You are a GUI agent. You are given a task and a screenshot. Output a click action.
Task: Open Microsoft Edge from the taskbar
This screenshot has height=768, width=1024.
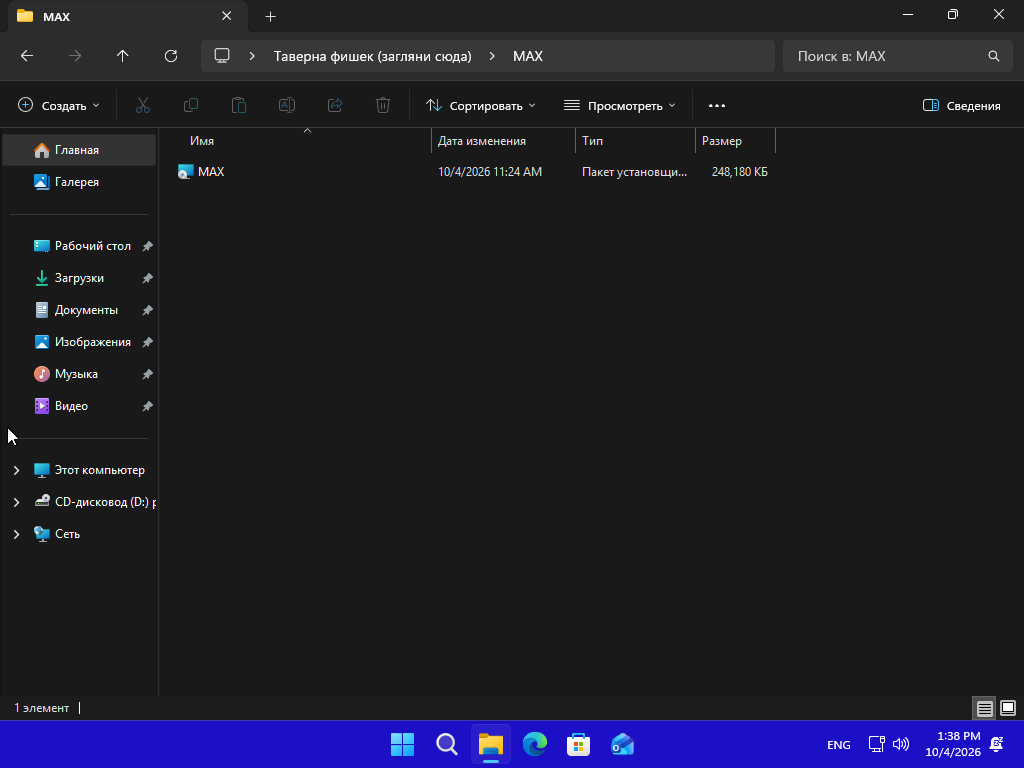[535, 744]
